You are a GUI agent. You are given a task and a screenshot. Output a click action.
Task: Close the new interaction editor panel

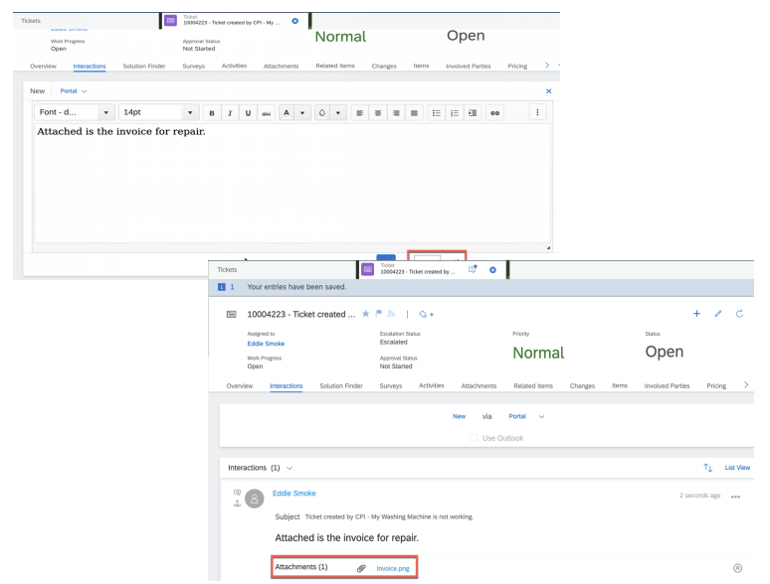tap(549, 91)
